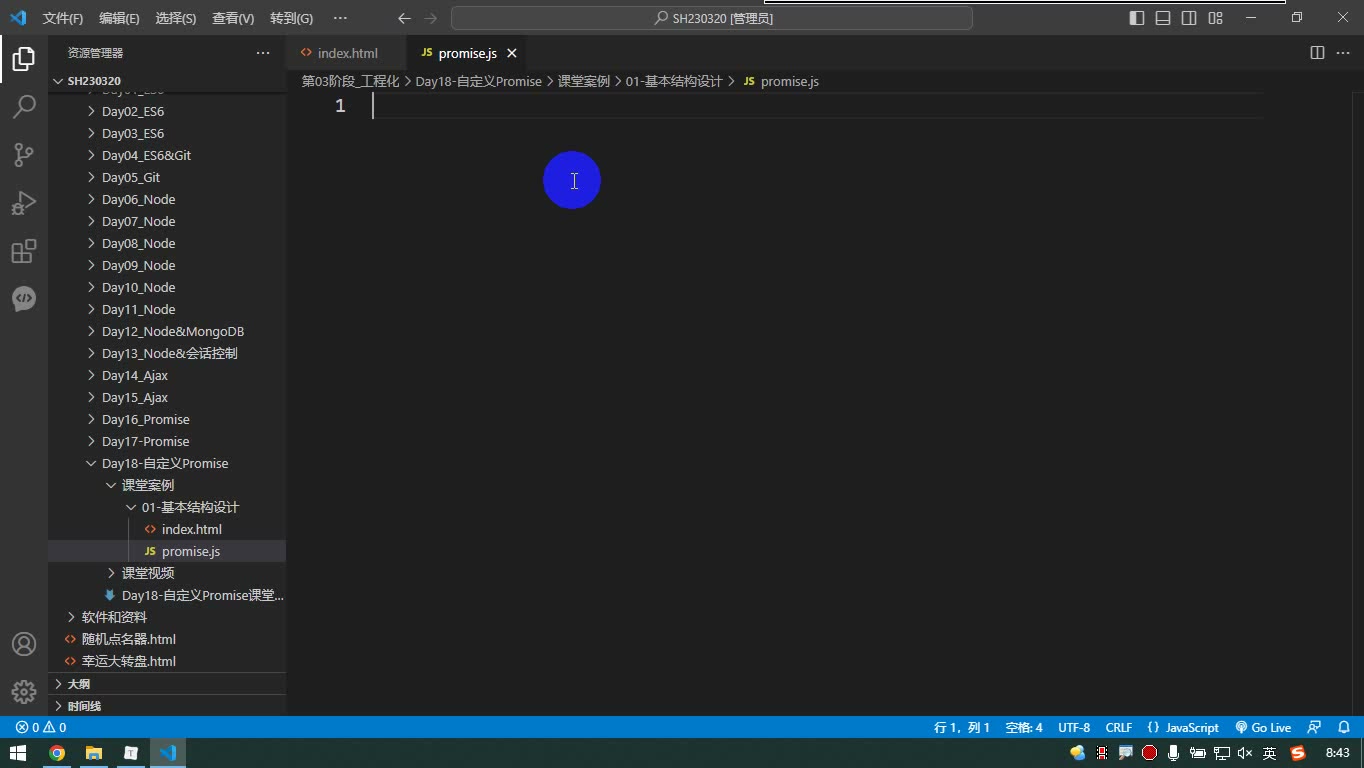This screenshot has width=1364, height=768.
Task: Click the Go Live status bar button
Action: (x=1263, y=727)
